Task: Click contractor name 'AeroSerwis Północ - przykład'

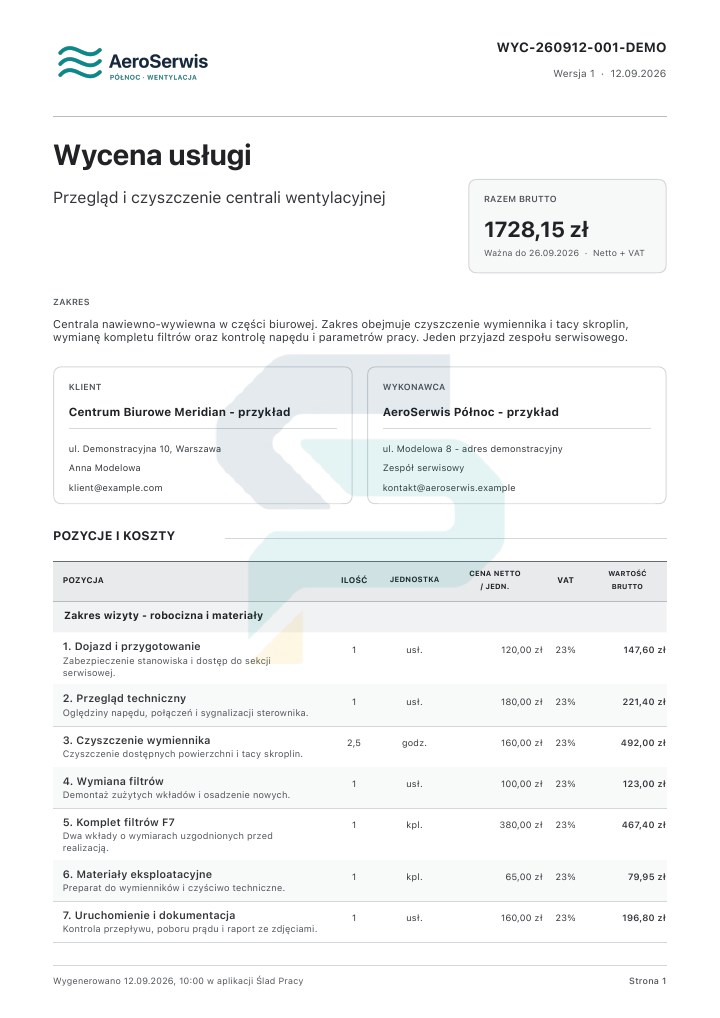Action: tap(471, 412)
